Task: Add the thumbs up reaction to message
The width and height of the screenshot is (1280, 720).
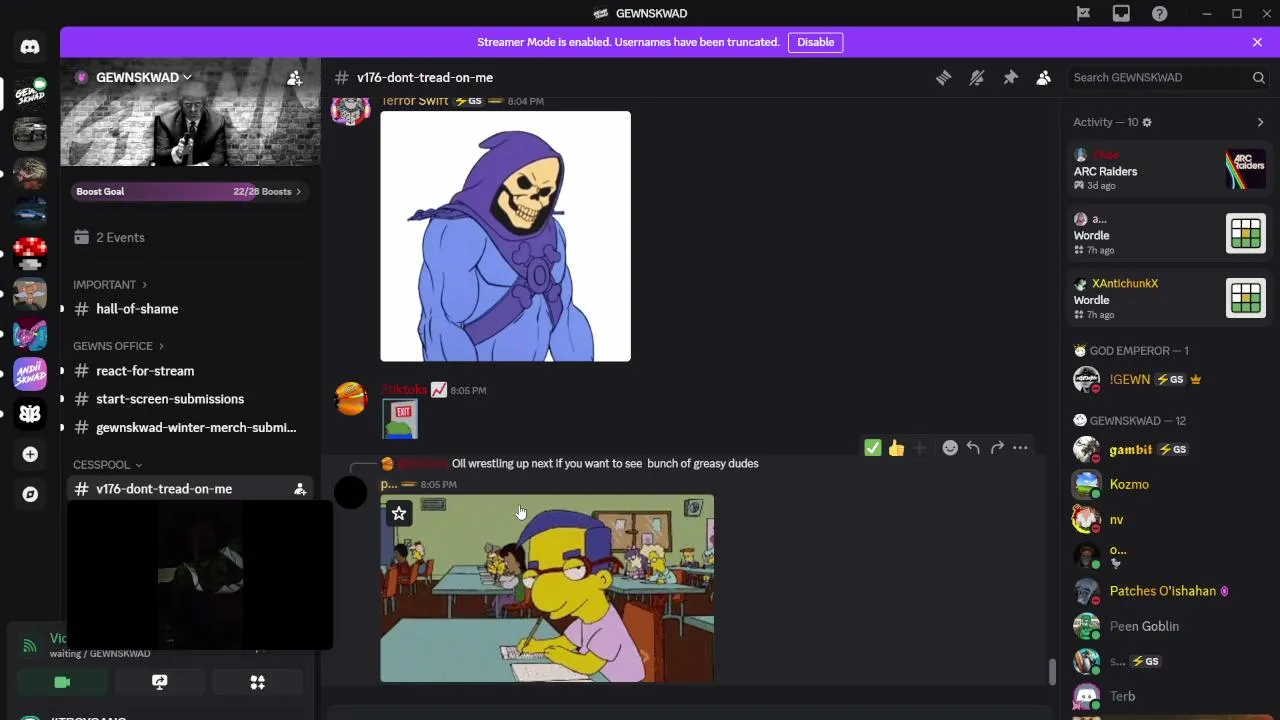Action: [x=896, y=448]
